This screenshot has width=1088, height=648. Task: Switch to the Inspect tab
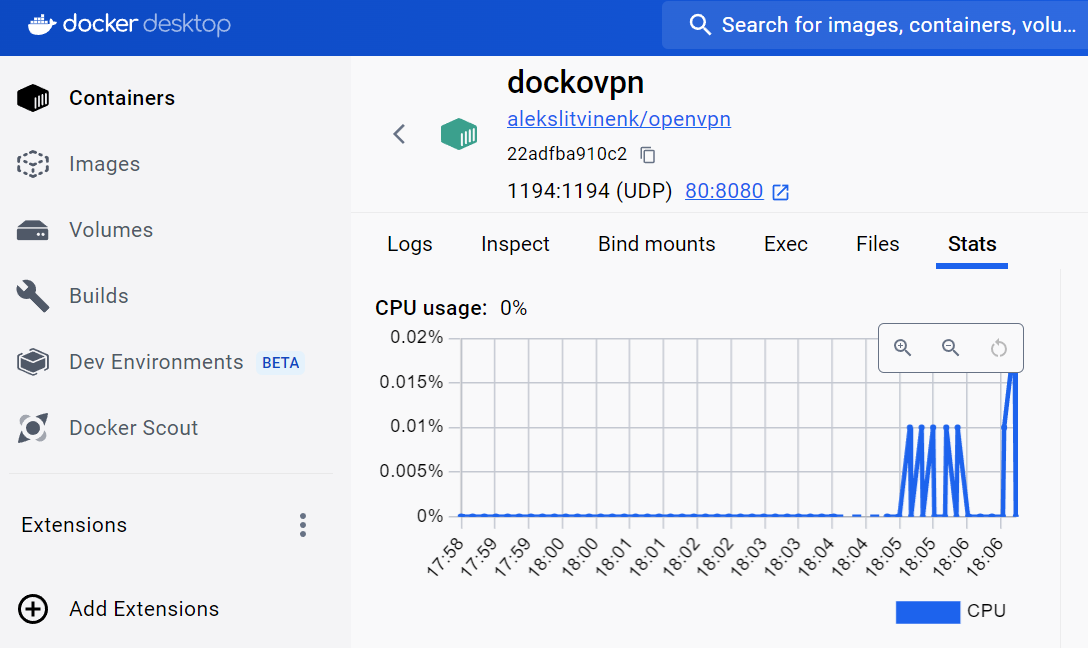tap(515, 244)
